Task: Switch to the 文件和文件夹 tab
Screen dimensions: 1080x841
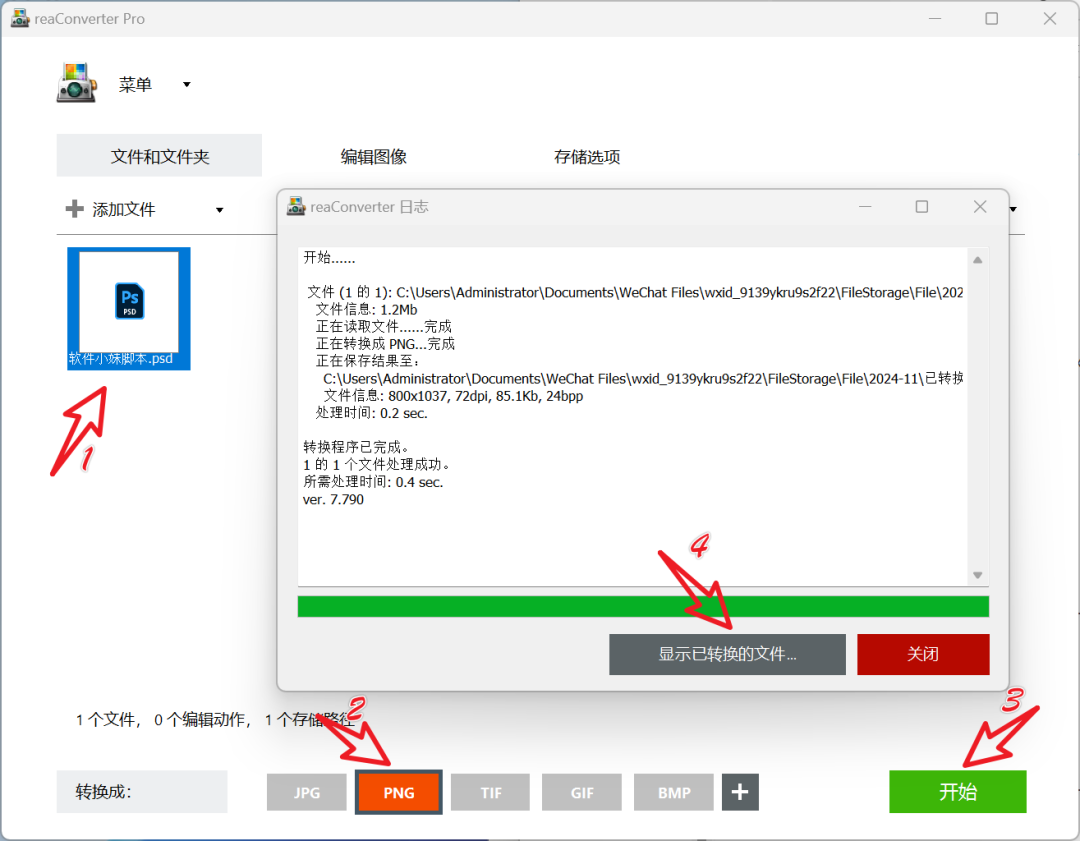Action: coord(159,156)
